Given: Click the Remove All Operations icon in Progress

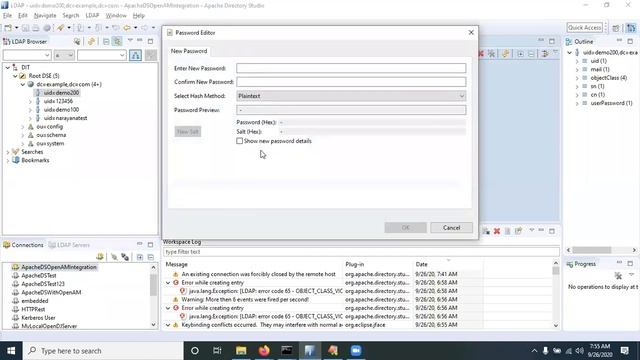Looking at the screenshot, I should (618, 276).
